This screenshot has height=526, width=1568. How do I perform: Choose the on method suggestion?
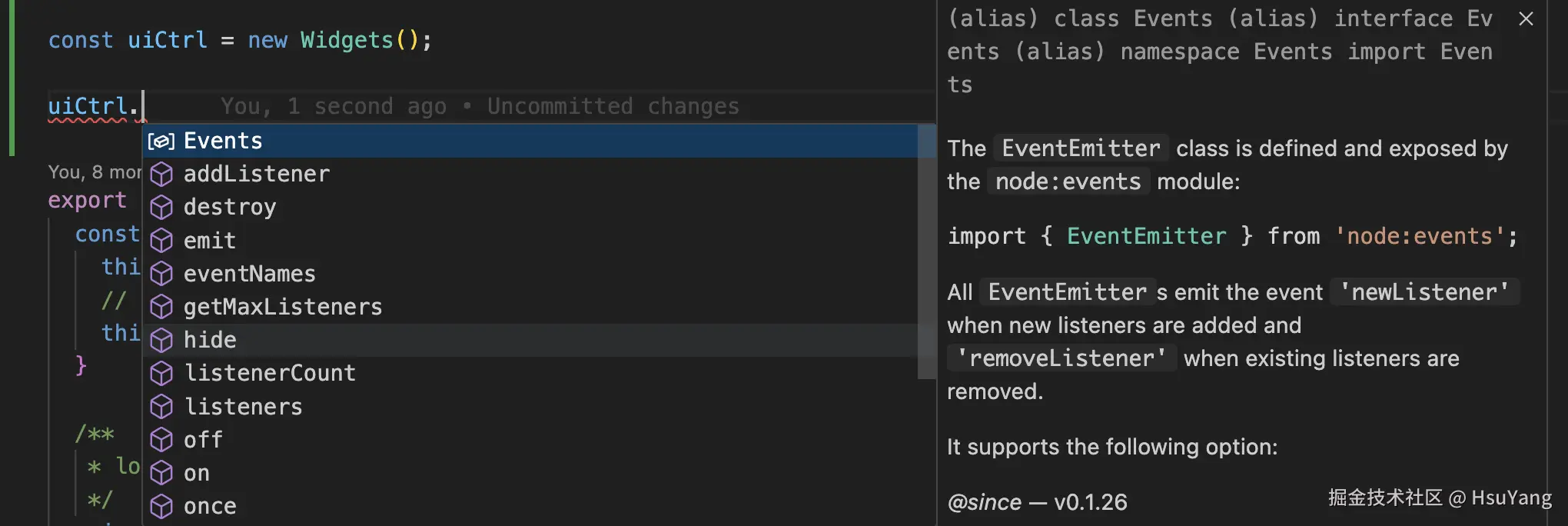pyautogui.click(x=197, y=473)
